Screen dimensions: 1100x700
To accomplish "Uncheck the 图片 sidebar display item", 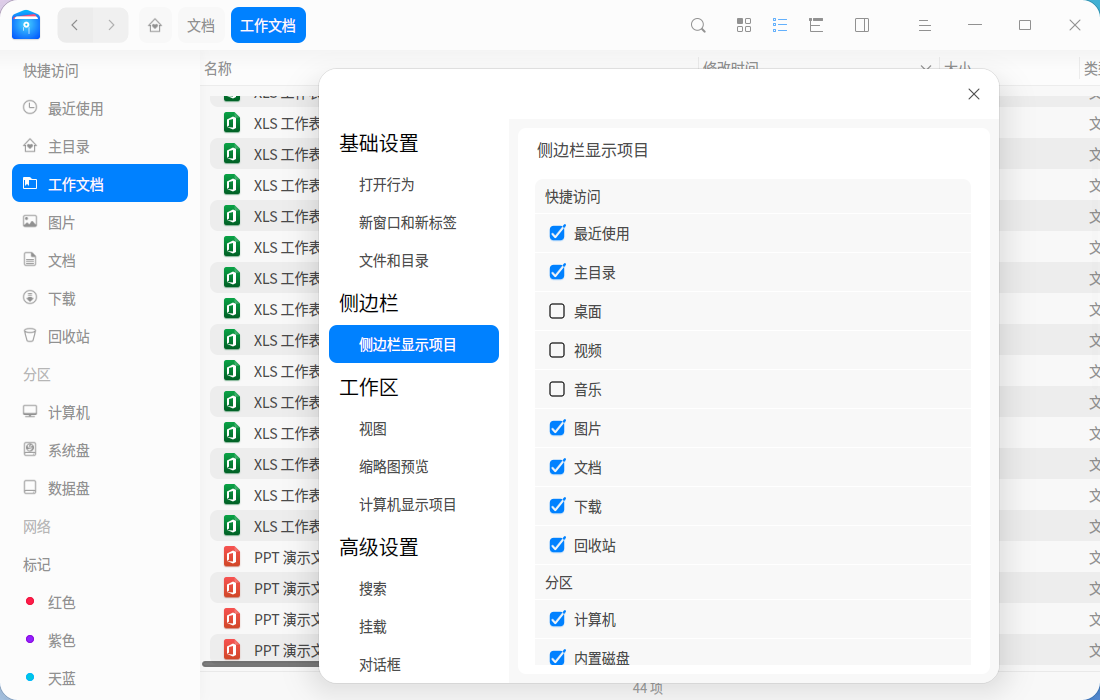I will (557, 427).
